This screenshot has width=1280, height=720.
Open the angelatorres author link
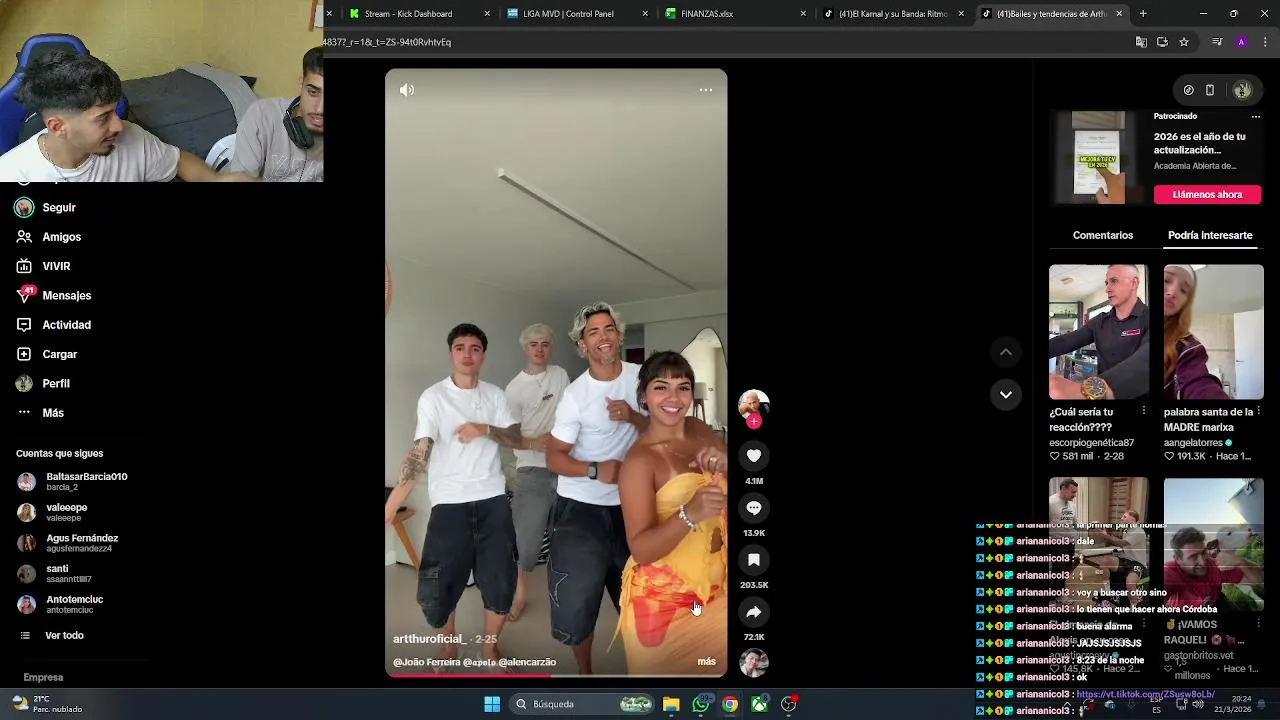click(1195, 442)
